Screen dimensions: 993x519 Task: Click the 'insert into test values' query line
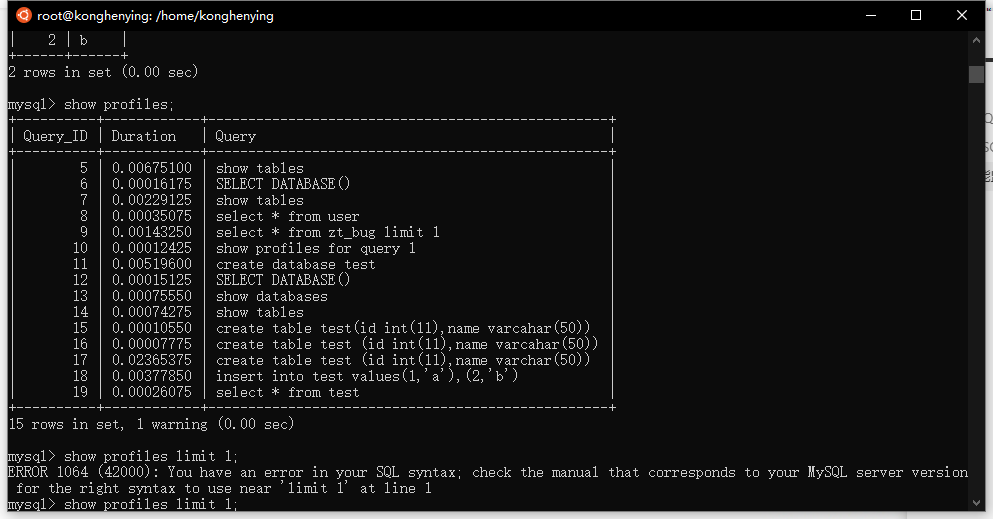coord(367,376)
